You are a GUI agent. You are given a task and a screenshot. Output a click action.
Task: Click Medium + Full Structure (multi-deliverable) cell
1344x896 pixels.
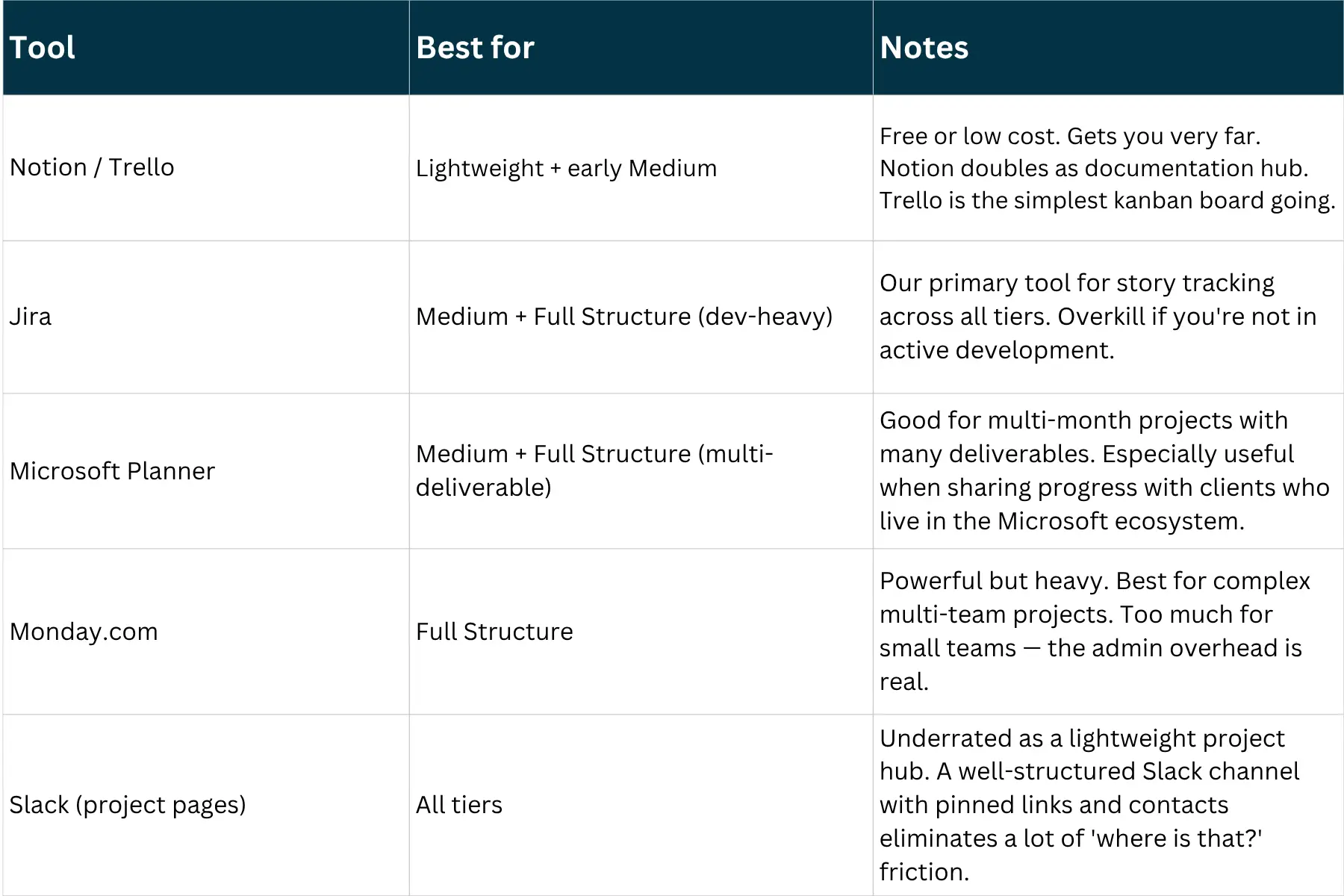pyautogui.click(x=641, y=471)
